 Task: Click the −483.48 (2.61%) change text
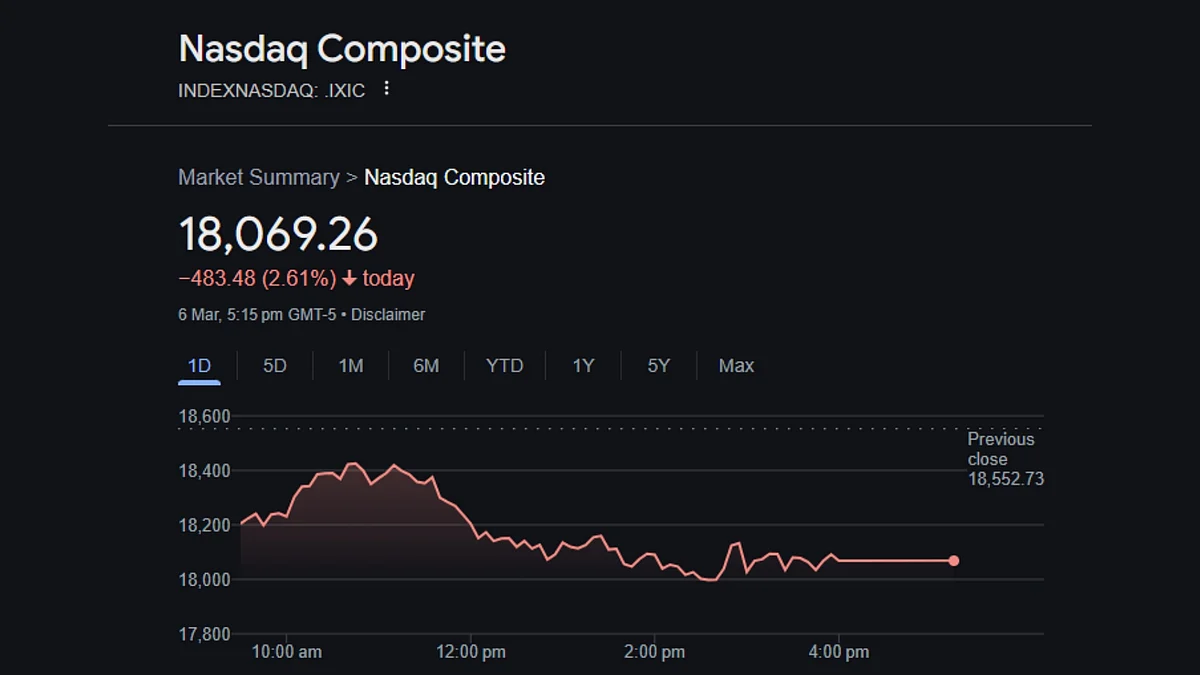[x=257, y=278]
